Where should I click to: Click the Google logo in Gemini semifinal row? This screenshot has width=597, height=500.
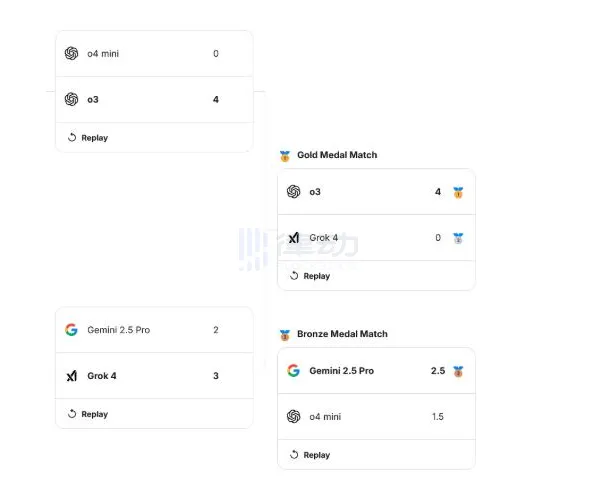pos(71,330)
